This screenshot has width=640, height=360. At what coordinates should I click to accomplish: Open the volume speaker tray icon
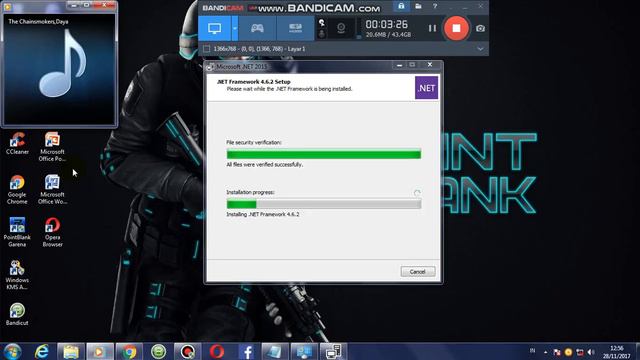[591, 352]
